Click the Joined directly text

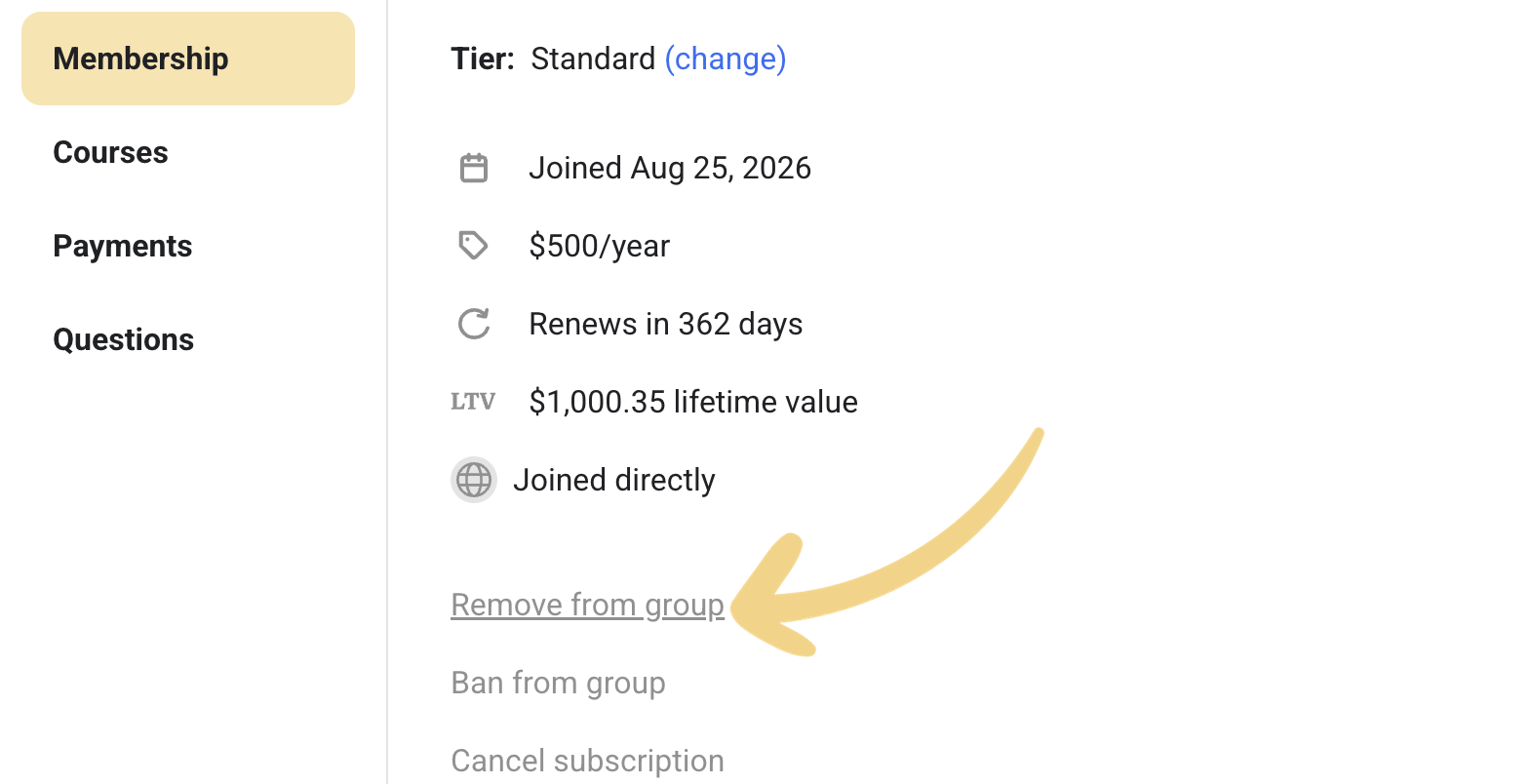614,480
